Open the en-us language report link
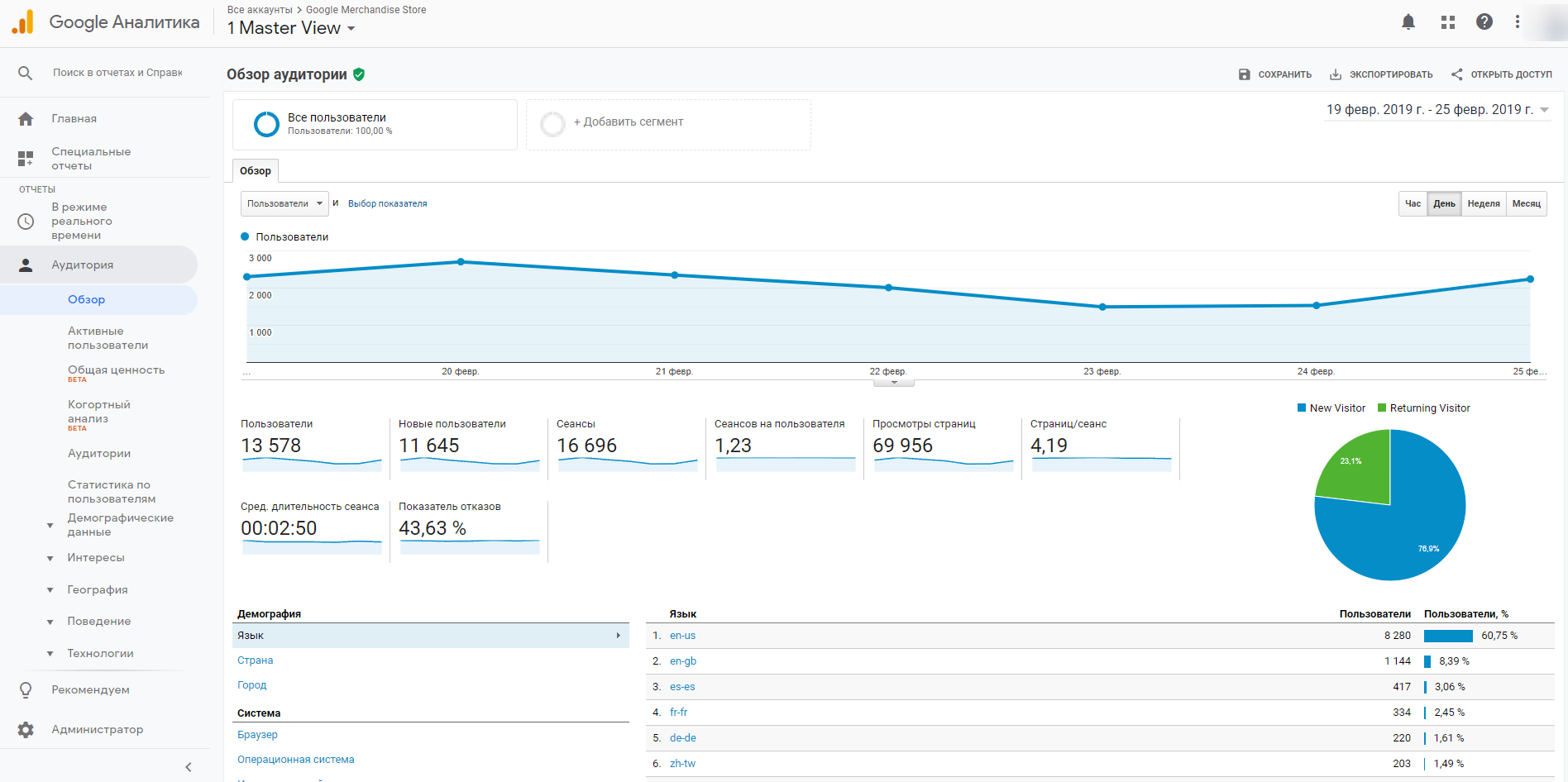Screen dimensions: 1568x782 click(682, 635)
